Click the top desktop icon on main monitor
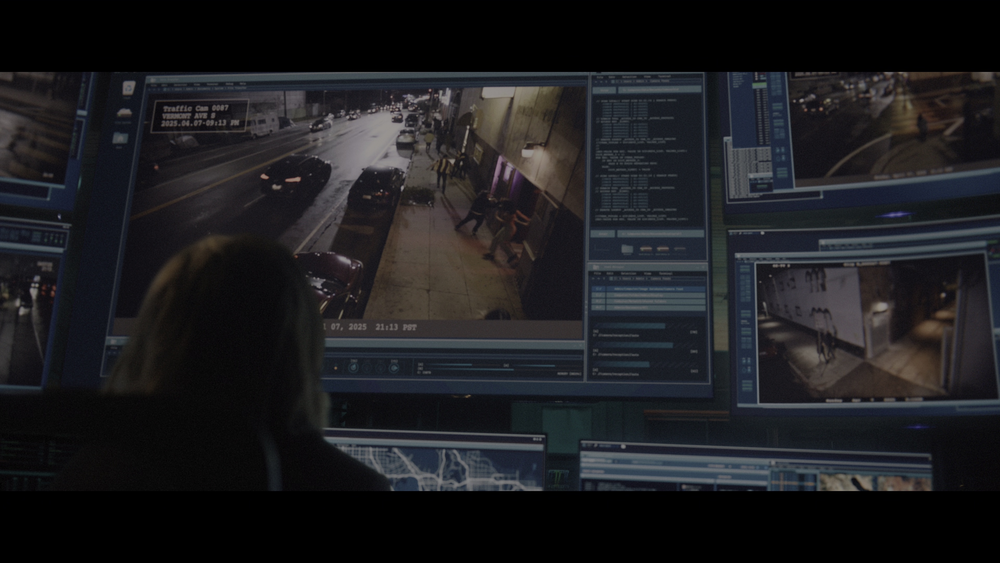This screenshot has height=563, width=1000. tap(128, 88)
